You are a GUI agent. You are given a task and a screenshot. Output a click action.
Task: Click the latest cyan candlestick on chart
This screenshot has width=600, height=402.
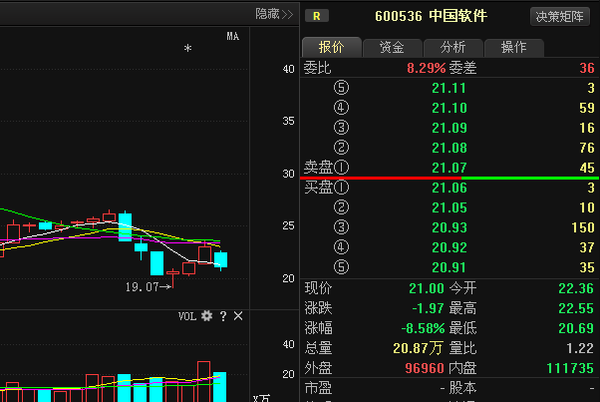point(221,260)
